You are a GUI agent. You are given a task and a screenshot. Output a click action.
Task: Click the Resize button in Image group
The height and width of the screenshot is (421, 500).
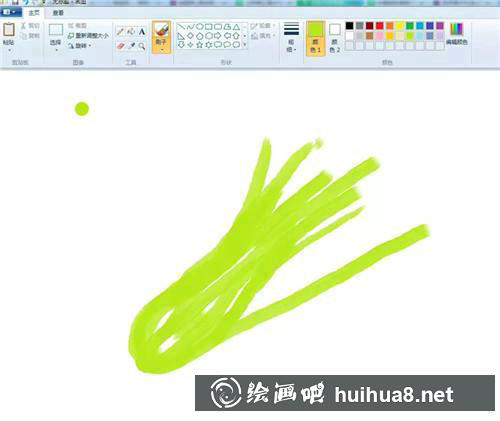coord(88,36)
